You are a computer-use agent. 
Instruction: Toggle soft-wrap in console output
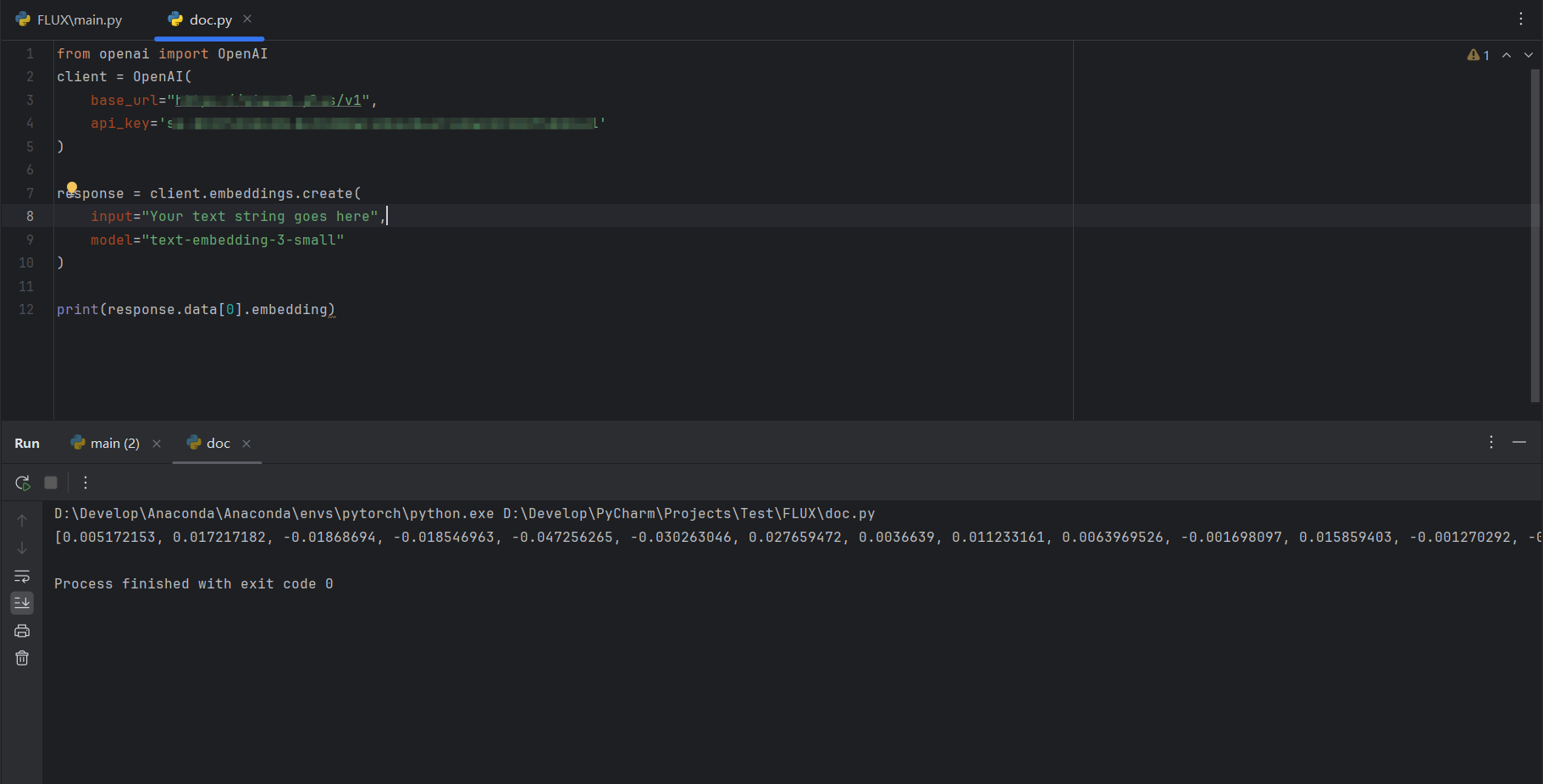22,576
